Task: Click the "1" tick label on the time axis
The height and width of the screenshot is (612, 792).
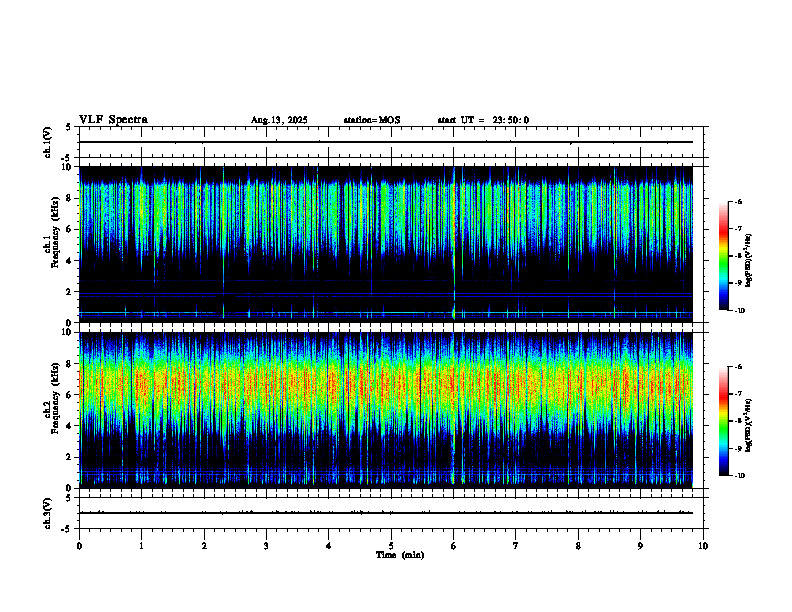Action: [141, 546]
